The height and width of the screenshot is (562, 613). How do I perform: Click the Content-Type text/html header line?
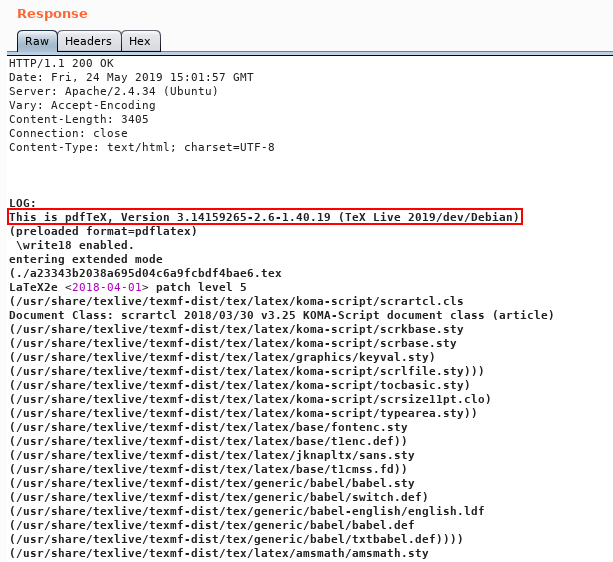coord(141,147)
